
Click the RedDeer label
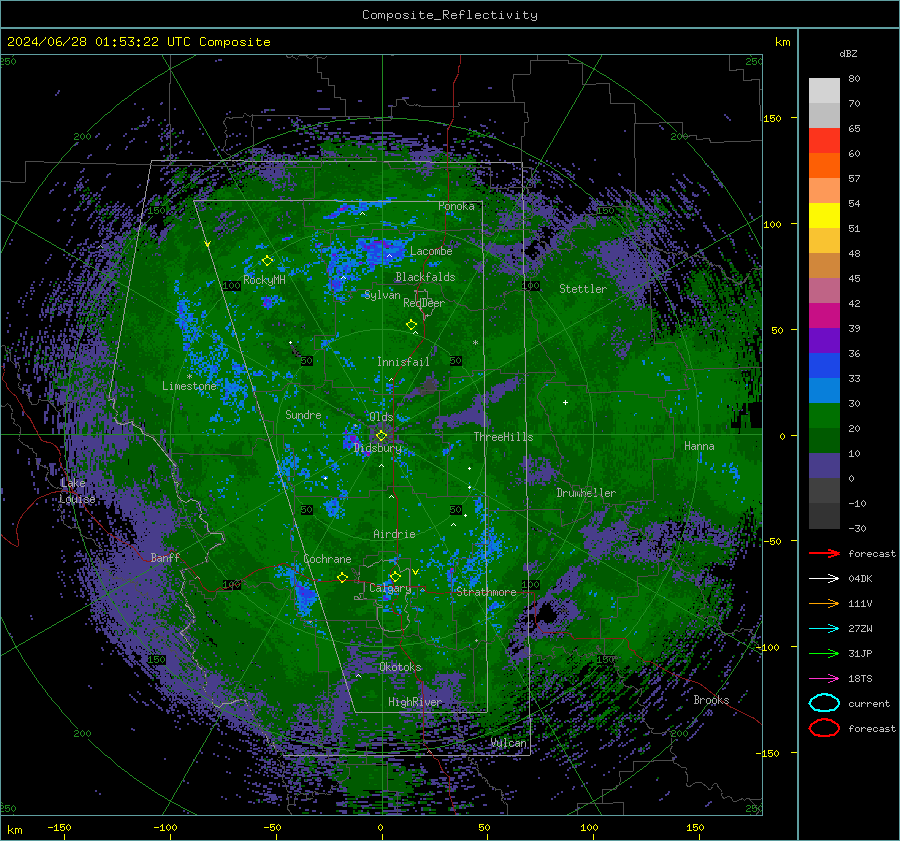coord(424,303)
